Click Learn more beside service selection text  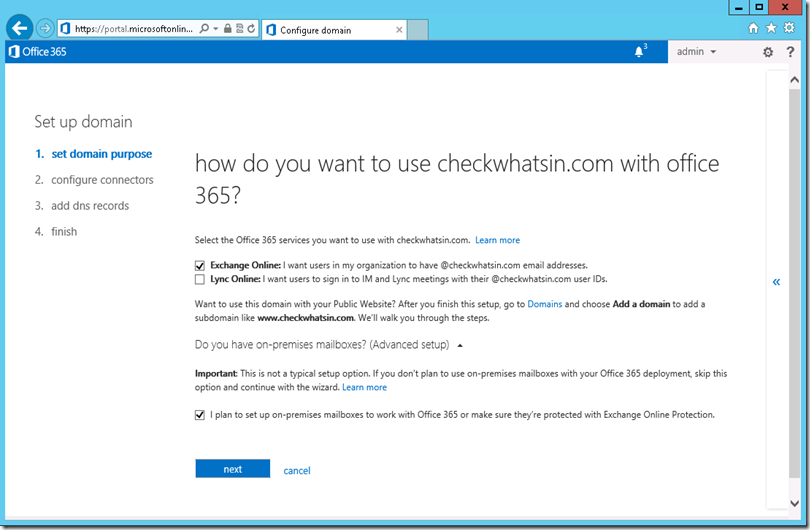(497, 240)
